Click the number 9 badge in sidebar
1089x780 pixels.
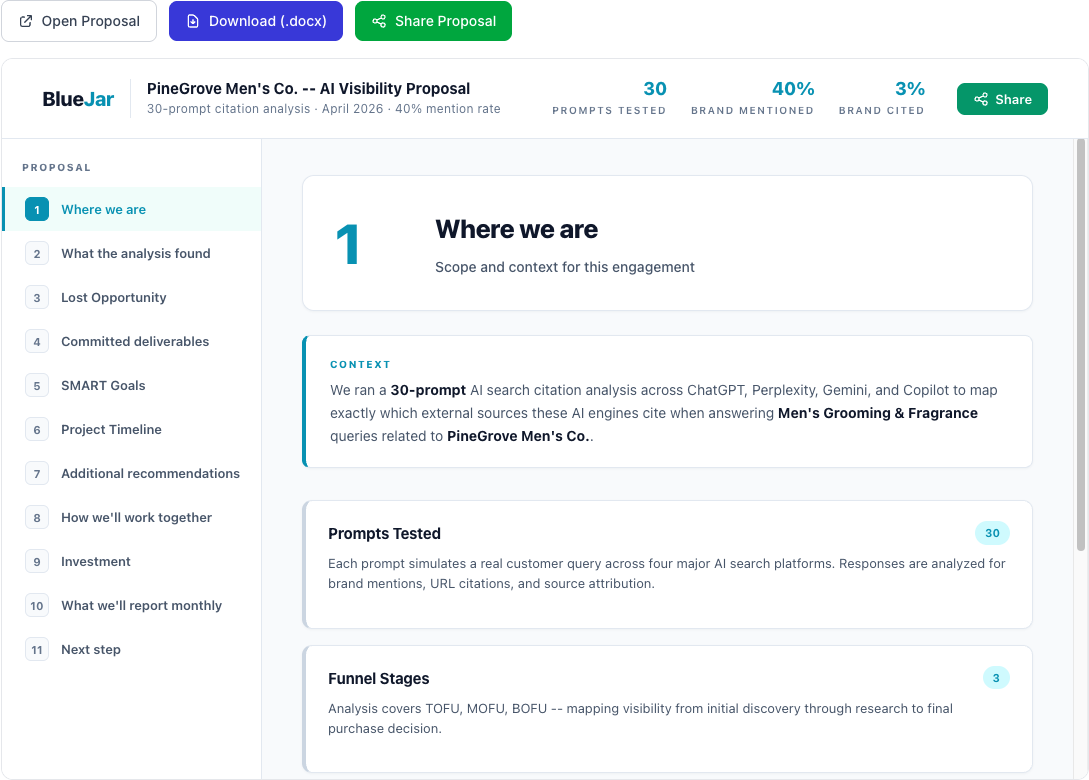37,561
